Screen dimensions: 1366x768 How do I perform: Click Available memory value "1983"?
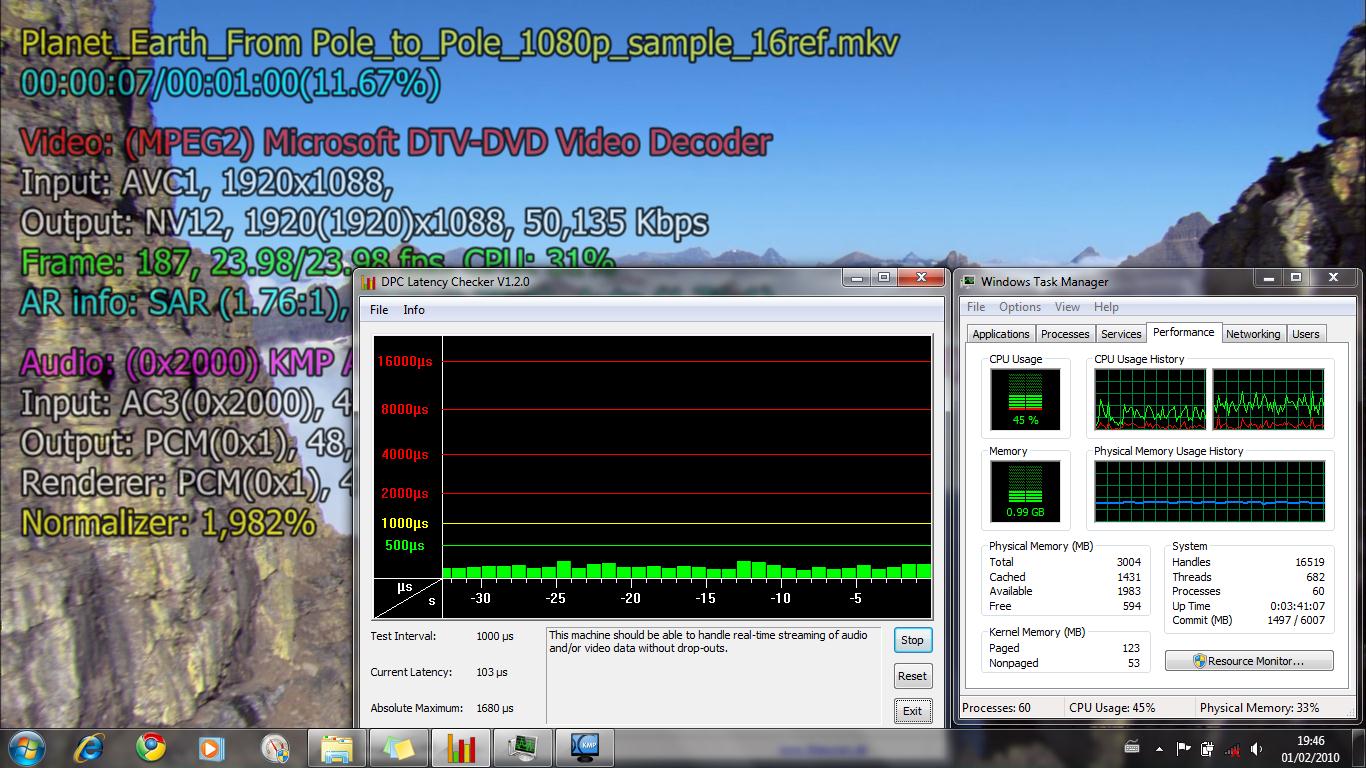pos(1128,591)
